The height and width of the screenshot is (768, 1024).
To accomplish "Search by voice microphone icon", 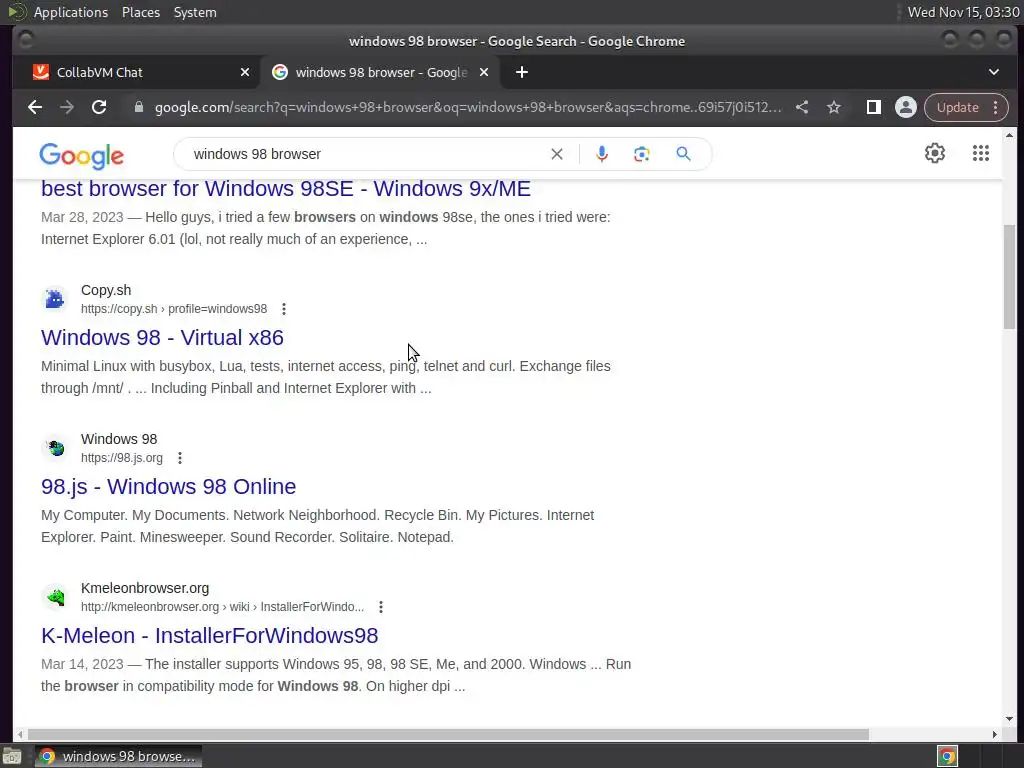I will (x=602, y=154).
